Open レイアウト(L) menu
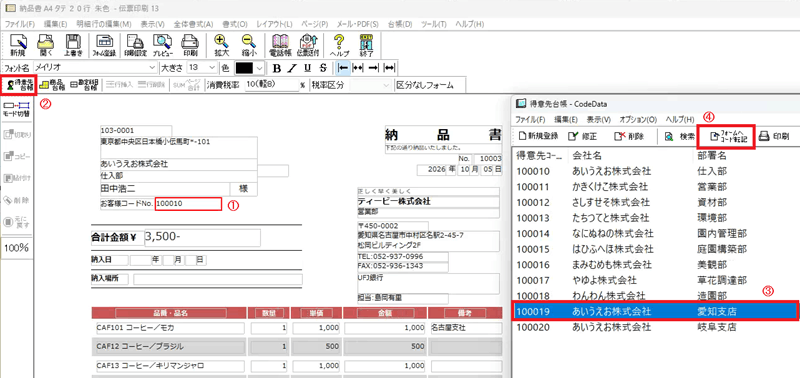 coord(274,24)
